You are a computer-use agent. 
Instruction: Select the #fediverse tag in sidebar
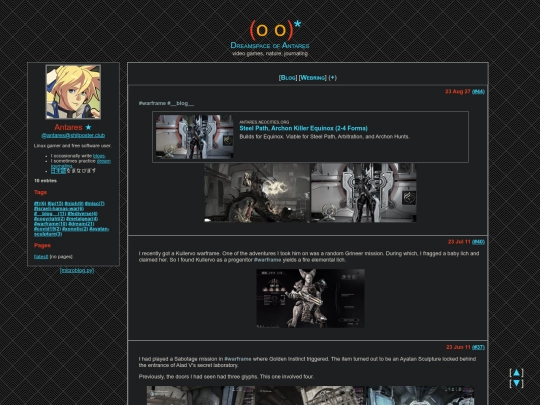coord(82,214)
